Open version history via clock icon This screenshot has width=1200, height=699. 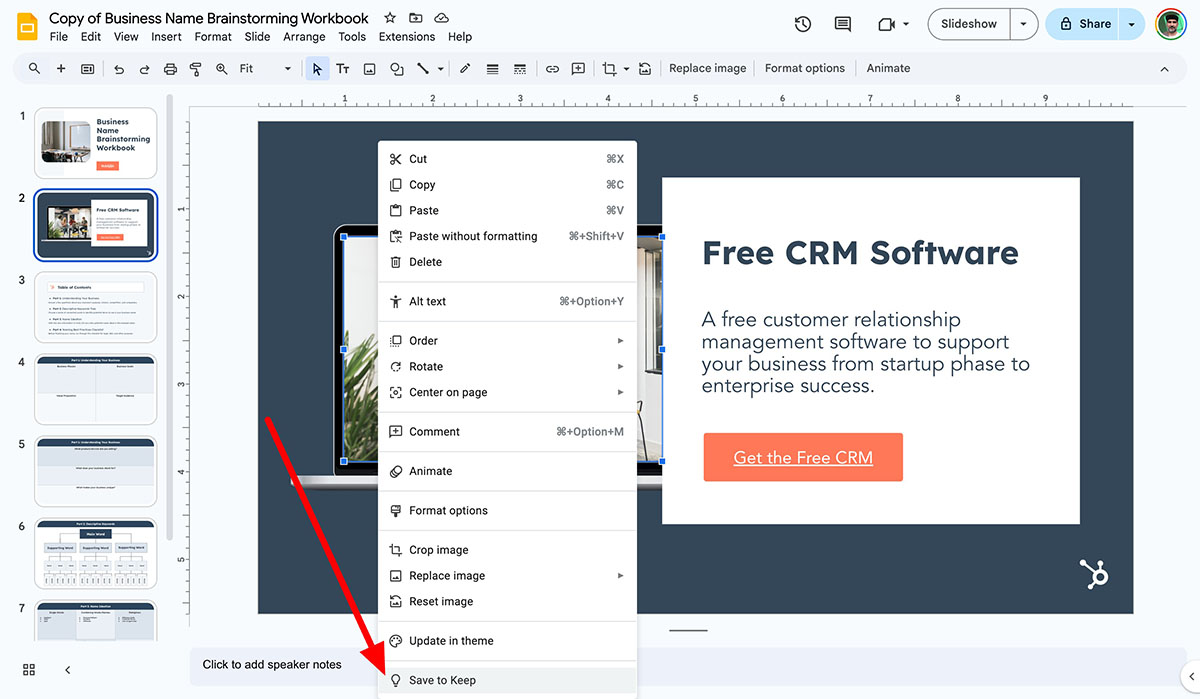tap(802, 24)
